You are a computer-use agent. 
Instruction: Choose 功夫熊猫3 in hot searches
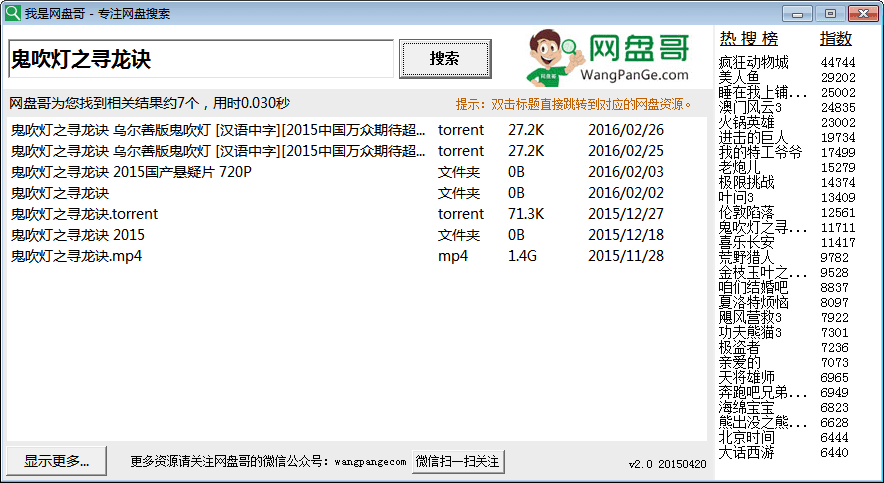[750, 333]
